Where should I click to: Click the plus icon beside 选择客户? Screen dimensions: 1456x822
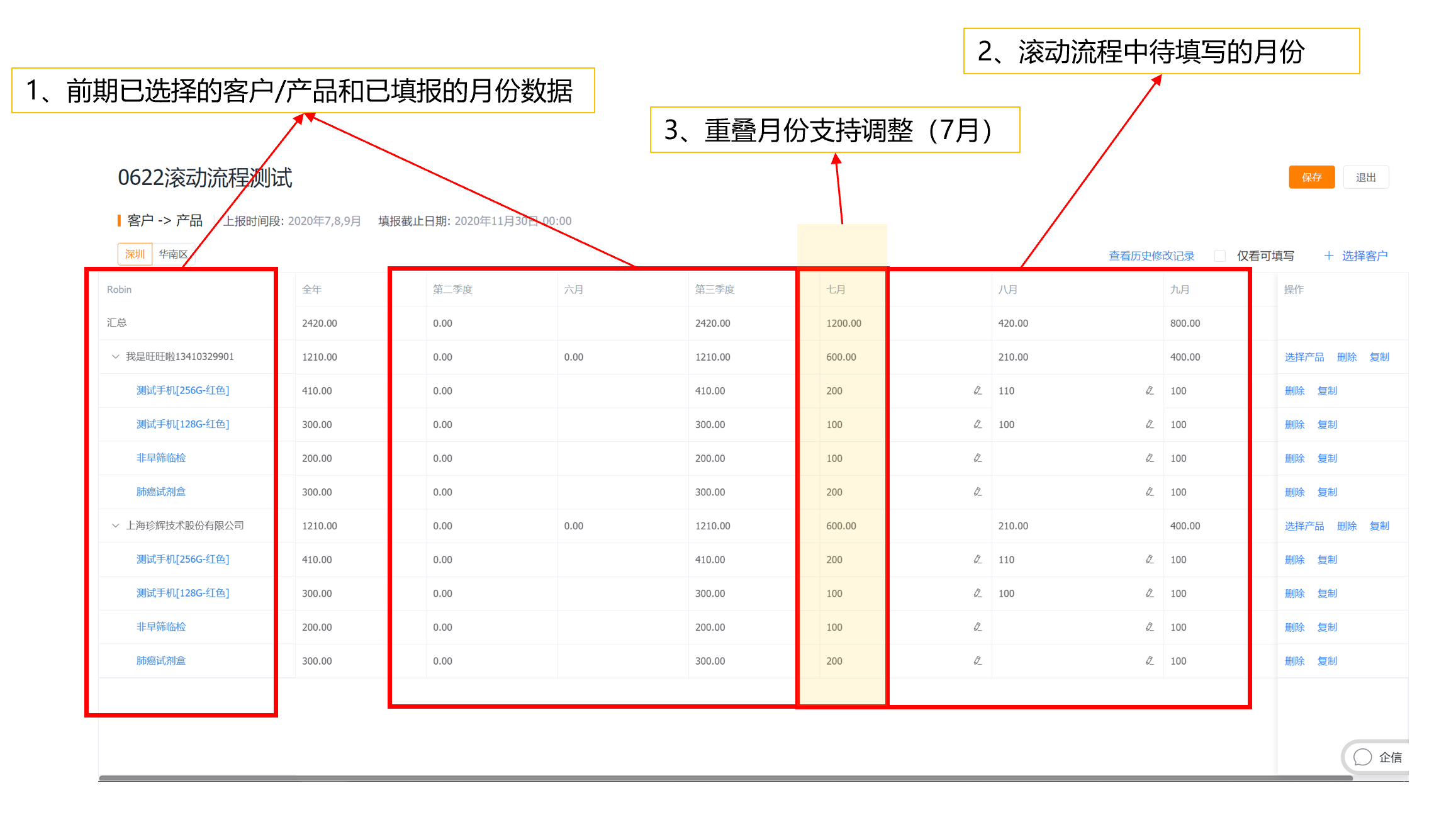click(1328, 256)
